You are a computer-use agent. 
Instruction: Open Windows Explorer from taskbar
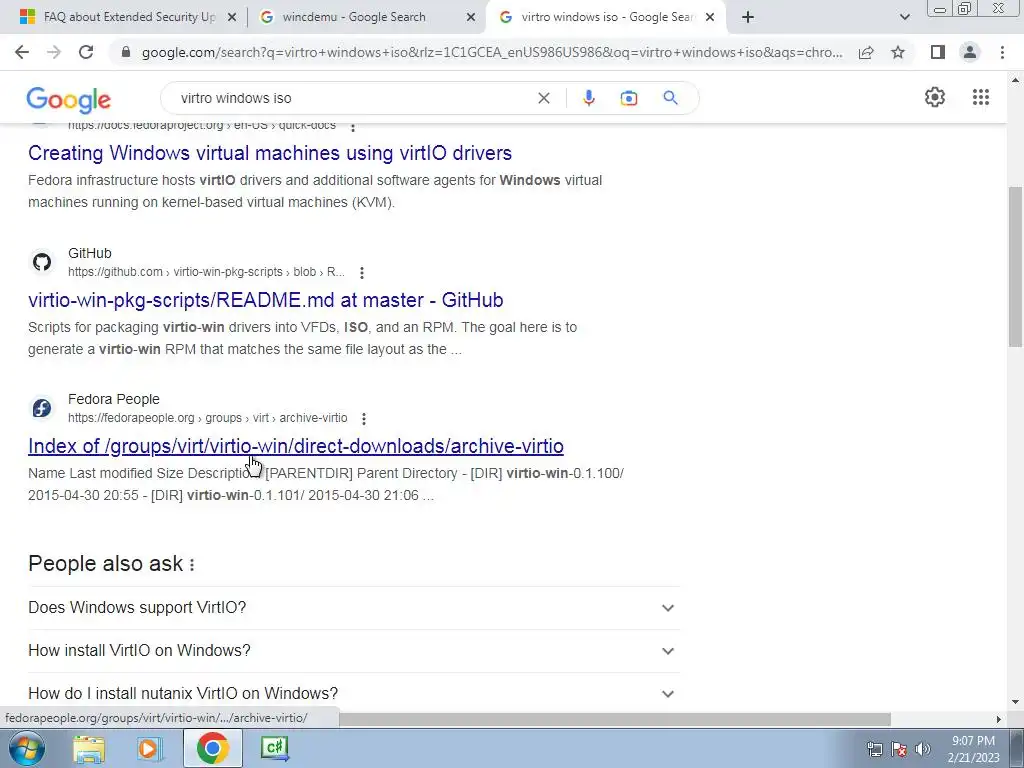pyautogui.click(x=88, y=749)
